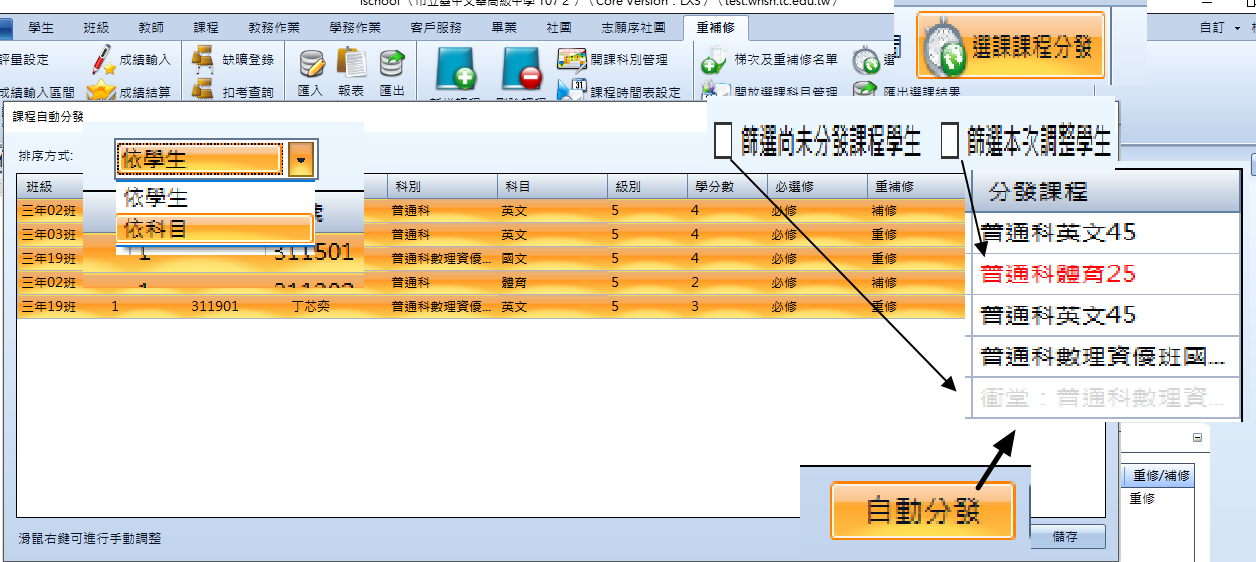Click the blue delete-course icon with red minus
This screenshot has height=562, width=1256.
click(x=521, y=71)
